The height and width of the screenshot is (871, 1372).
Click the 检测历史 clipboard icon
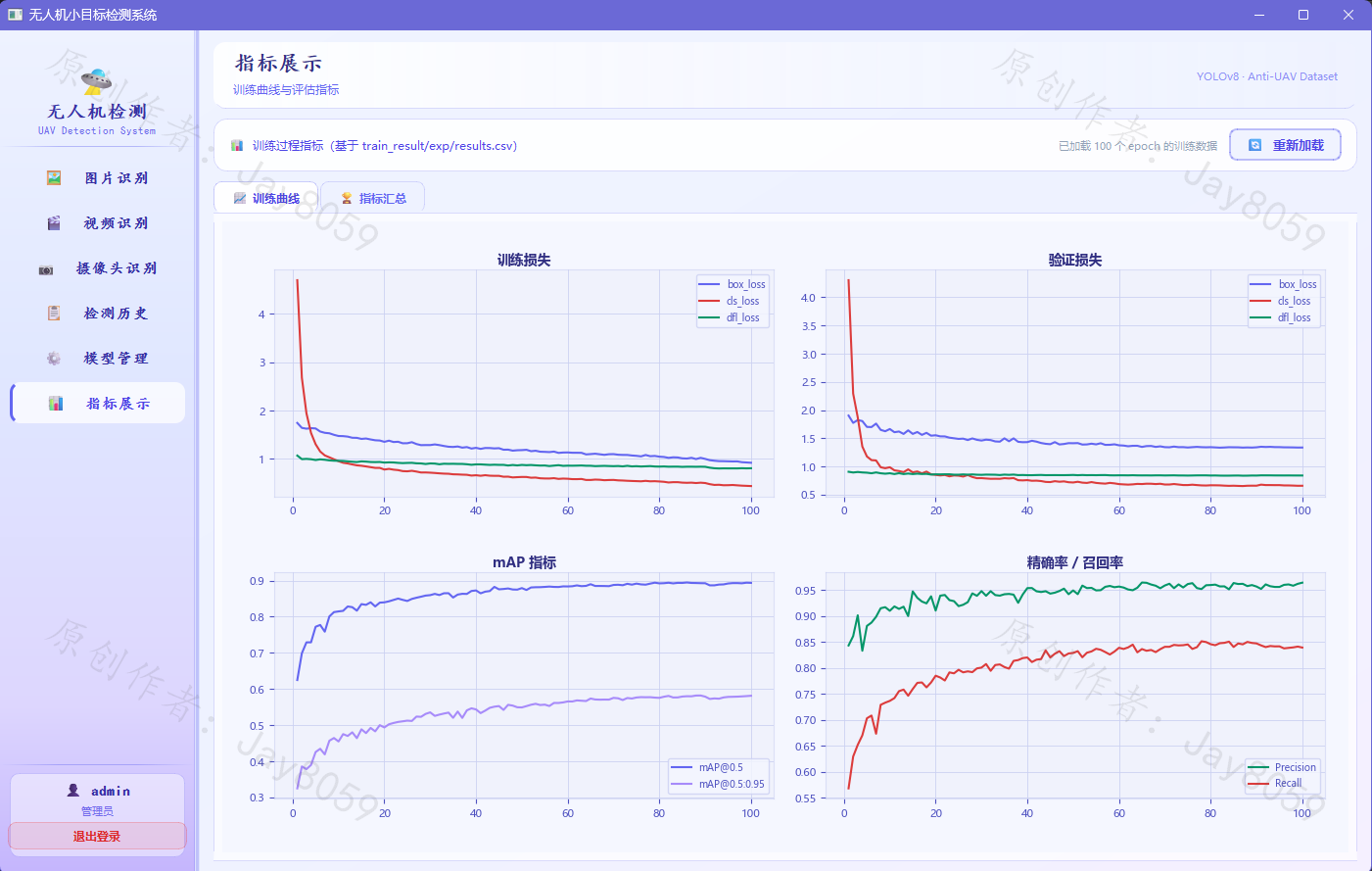[x=54, y=314]
